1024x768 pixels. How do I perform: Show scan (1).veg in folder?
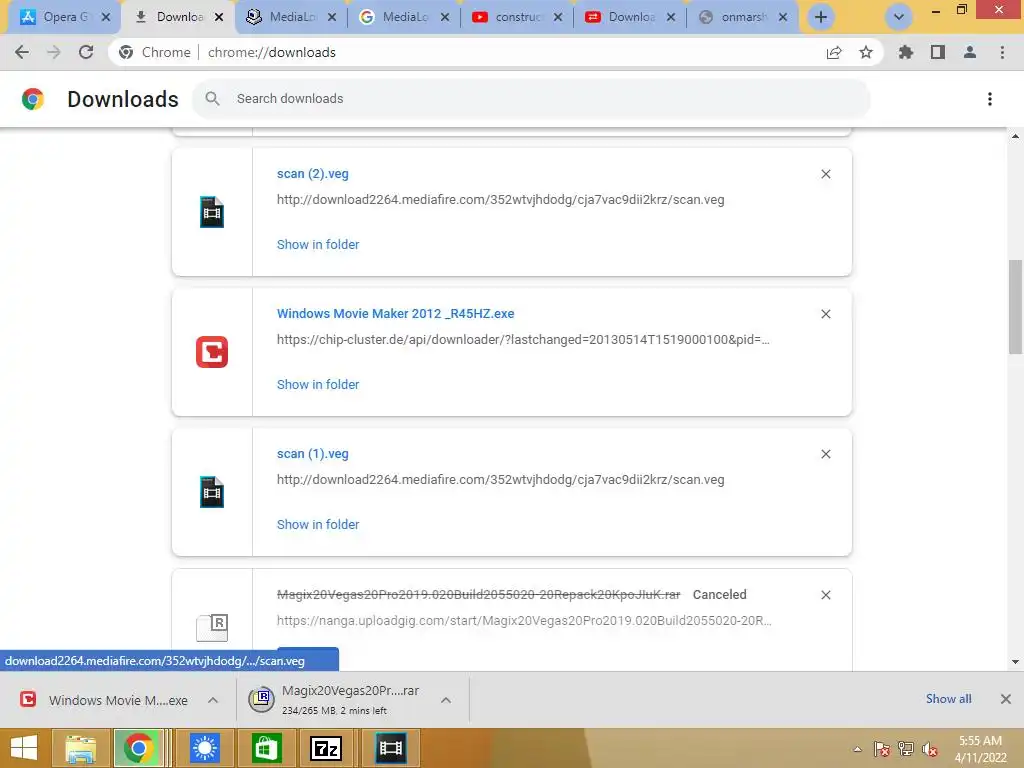318,524
